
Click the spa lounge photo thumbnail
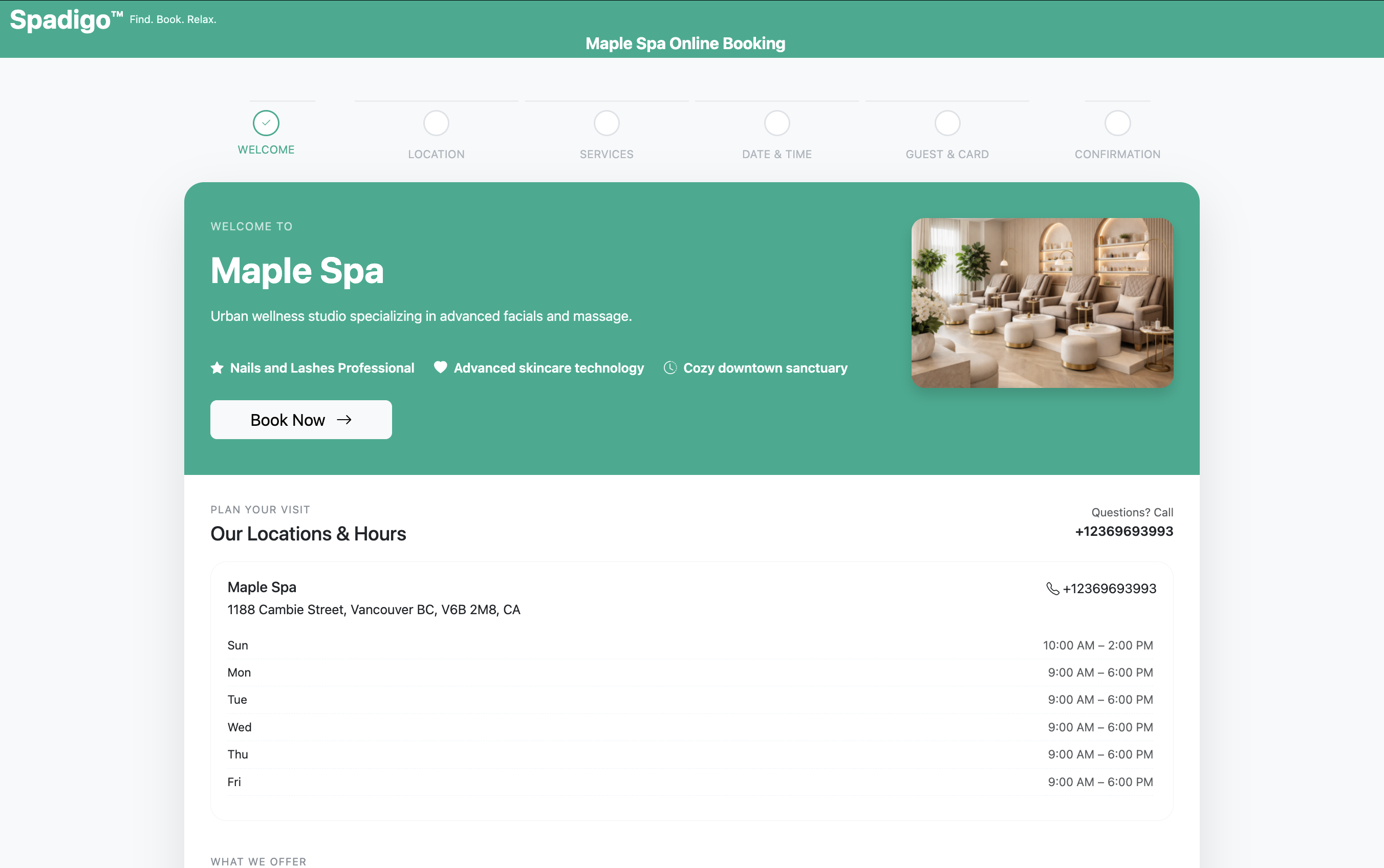tap(1041, 303)
